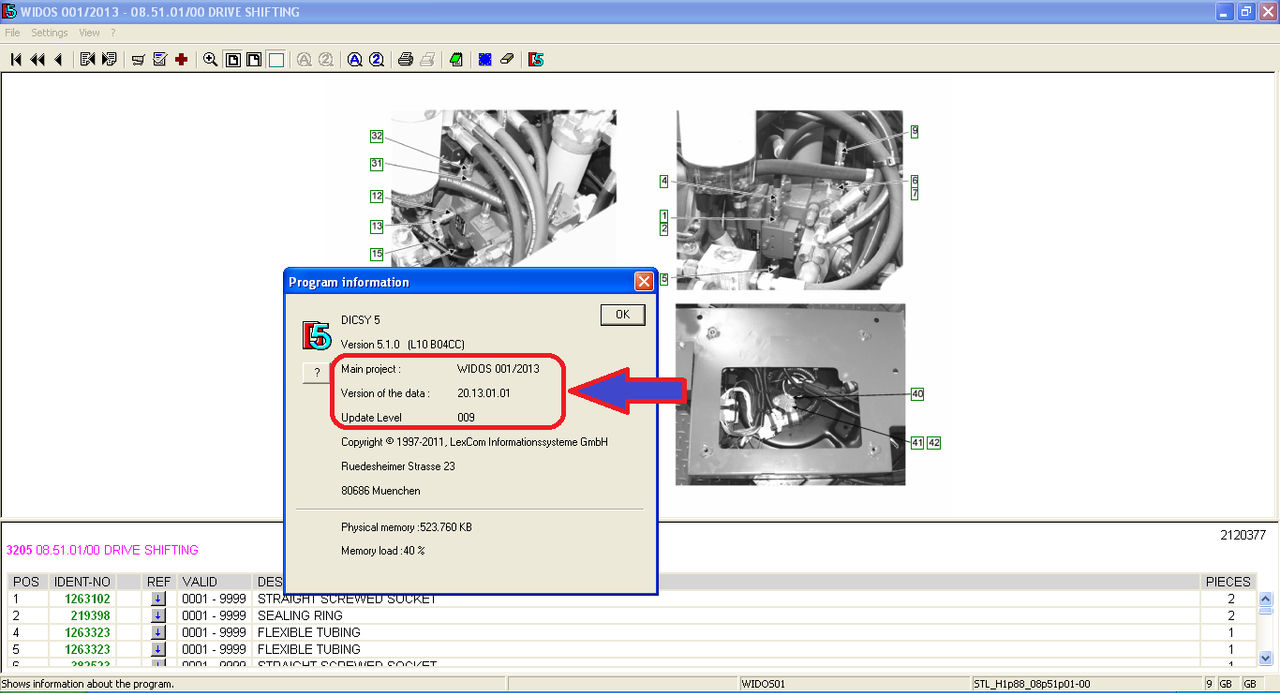
Task: Click the list-with-right-arrow toolbar icon
Action: 109,60
